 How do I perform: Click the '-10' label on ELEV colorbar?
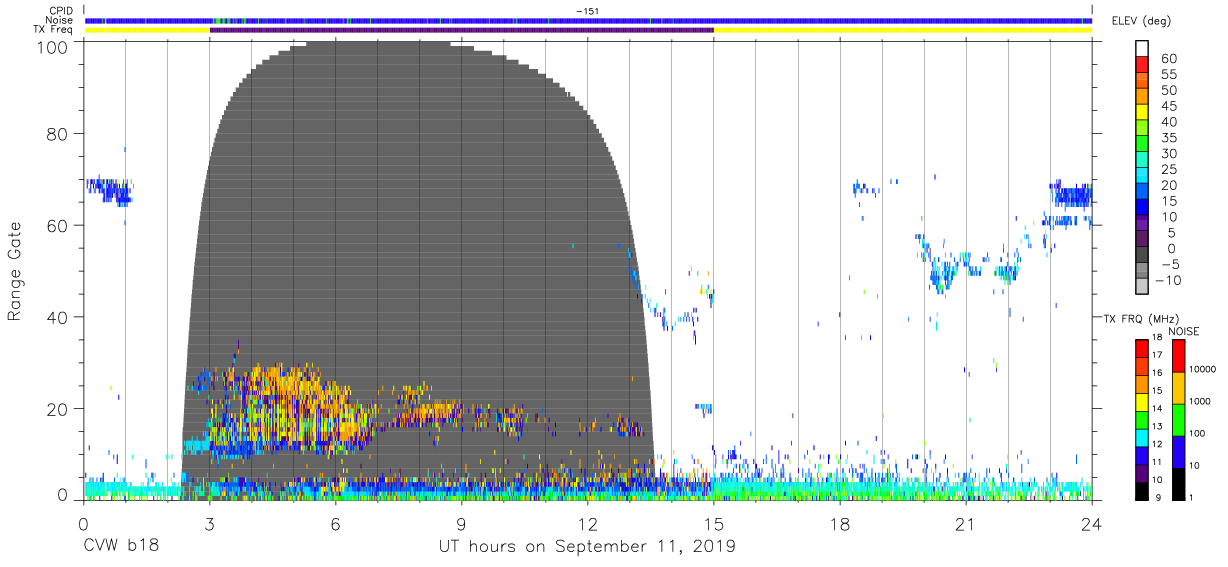[x=1169, y=280]
